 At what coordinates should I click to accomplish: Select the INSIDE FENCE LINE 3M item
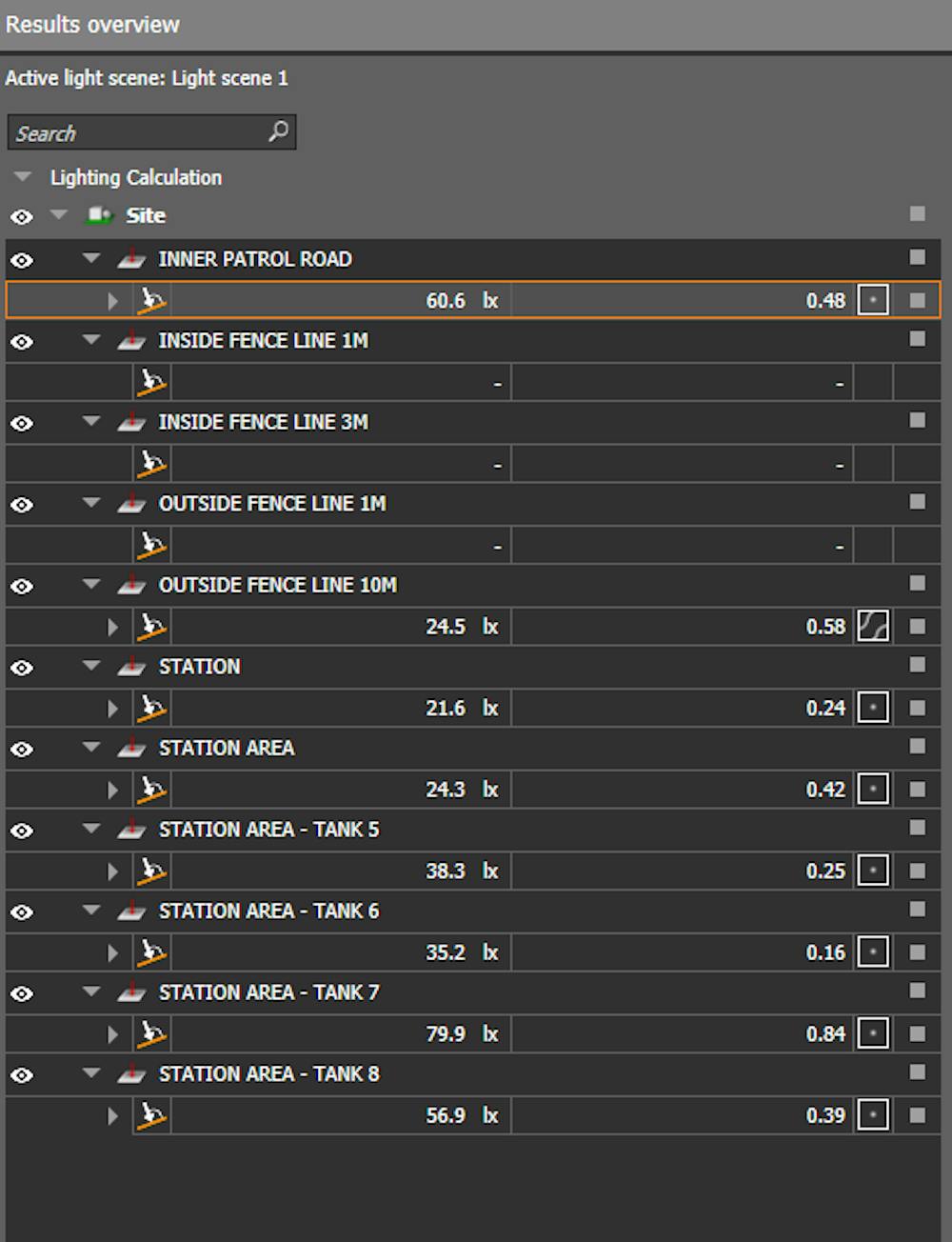(263, 422)
